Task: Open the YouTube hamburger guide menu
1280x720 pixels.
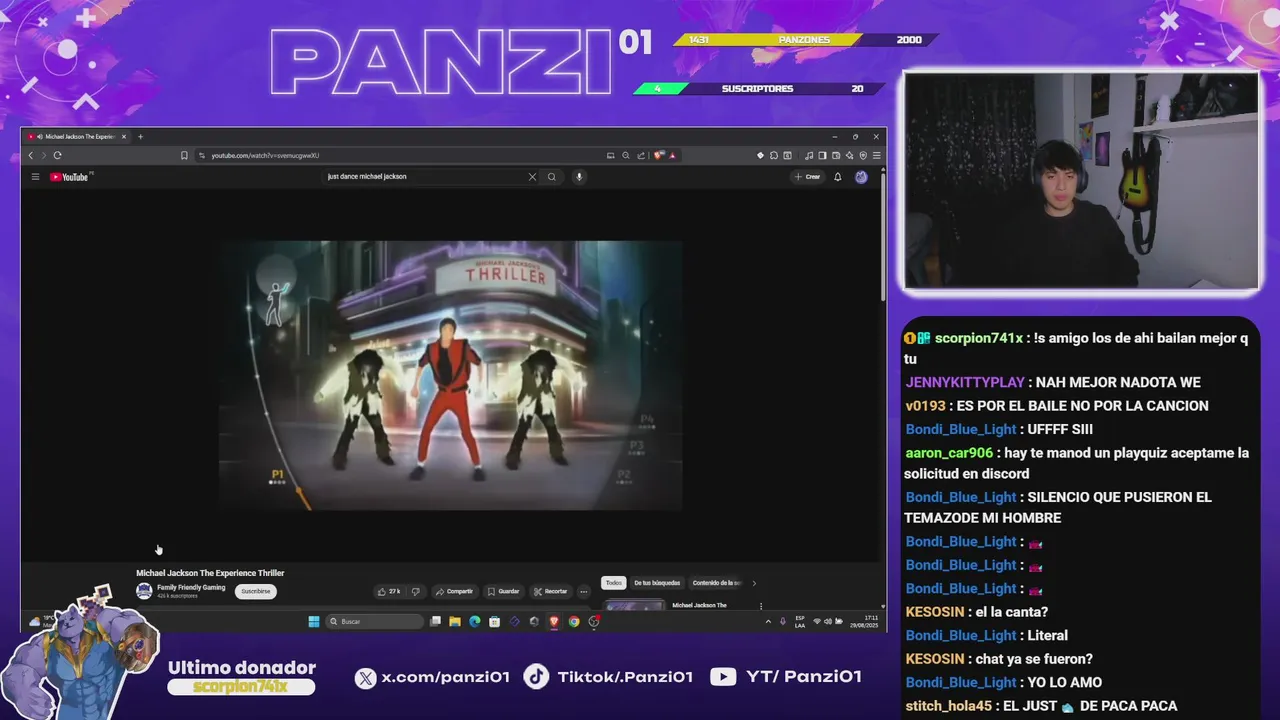Action: (x=35, y=177)
